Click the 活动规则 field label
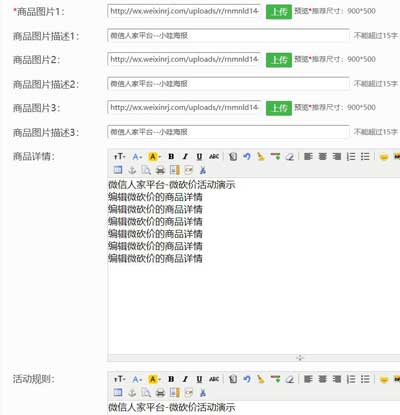Viewport: 400px width, 415px height. (x=33, y=379)
